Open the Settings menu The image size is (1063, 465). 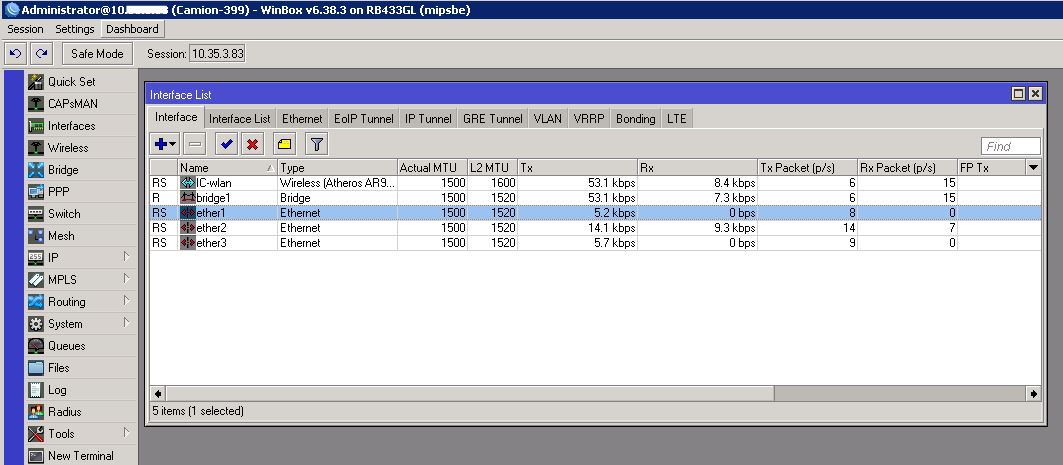pos(75,29)
